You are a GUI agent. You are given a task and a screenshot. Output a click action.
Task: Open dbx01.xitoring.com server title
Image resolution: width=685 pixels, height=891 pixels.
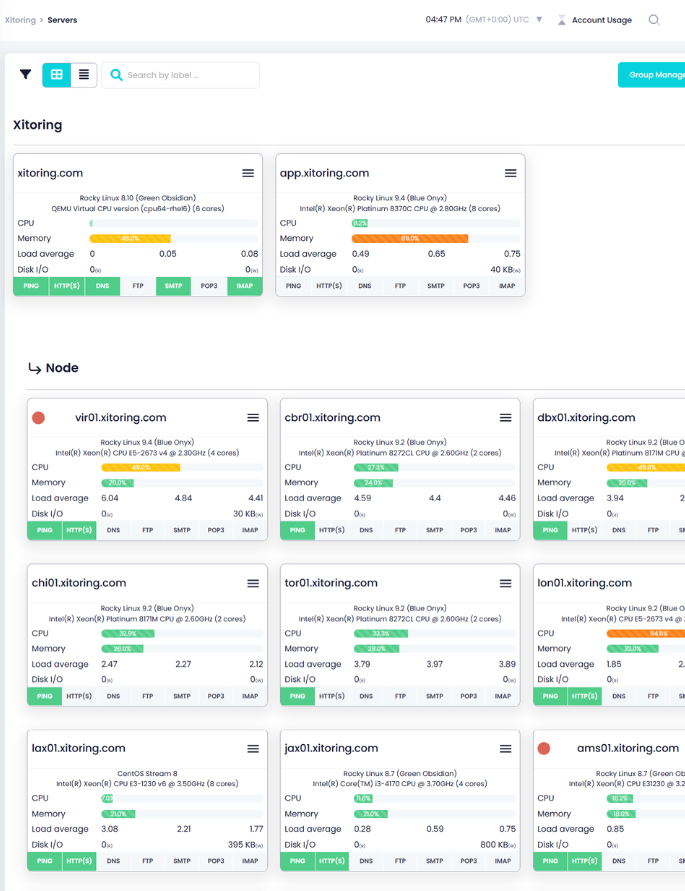(586, 418)
